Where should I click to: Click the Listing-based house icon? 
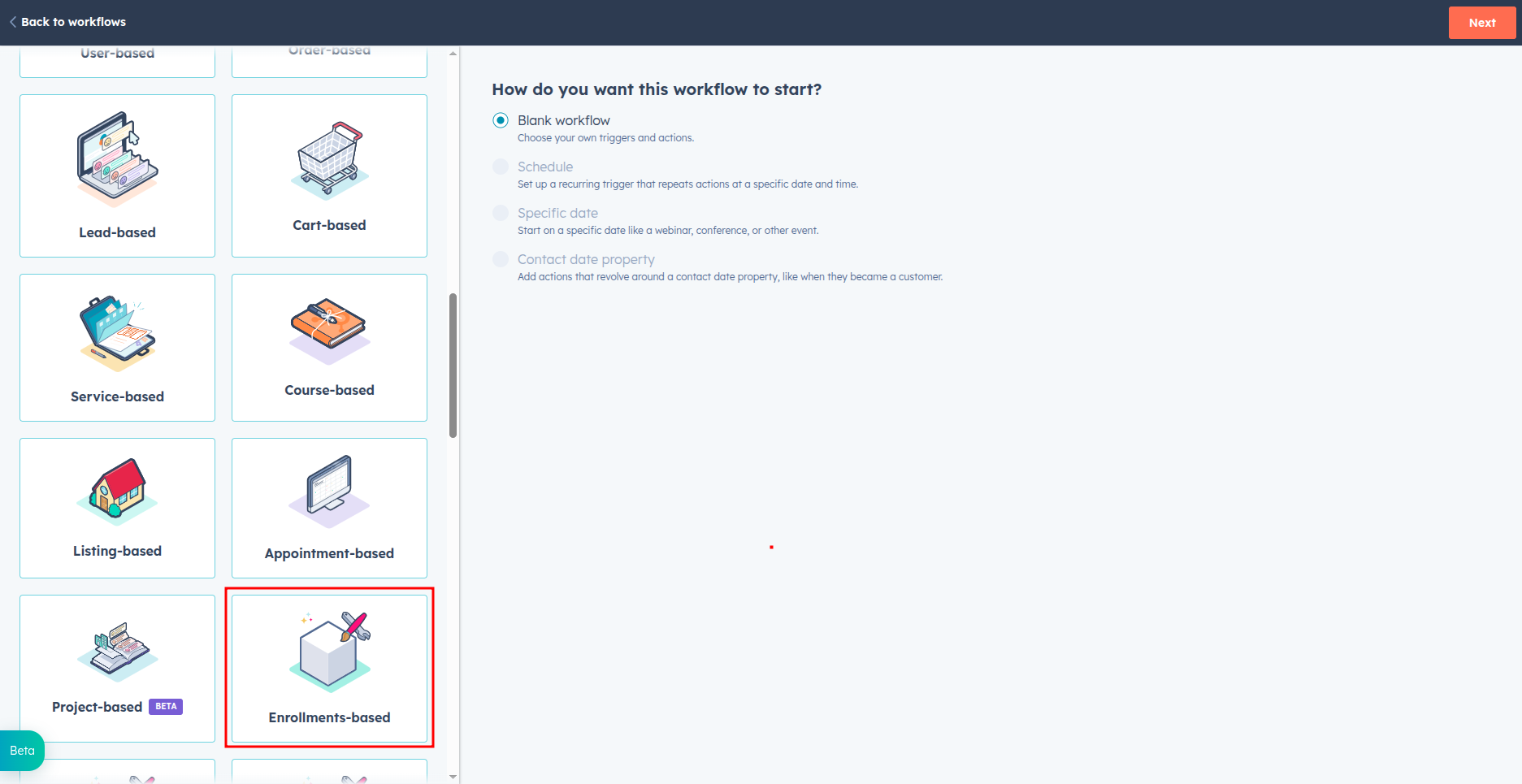pos(118,491)
